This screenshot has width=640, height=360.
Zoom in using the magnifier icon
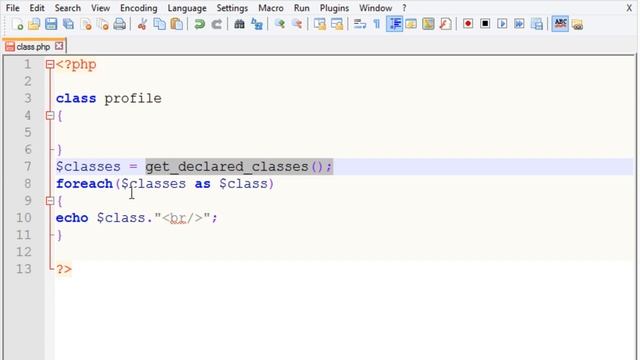tap(280, 24)
